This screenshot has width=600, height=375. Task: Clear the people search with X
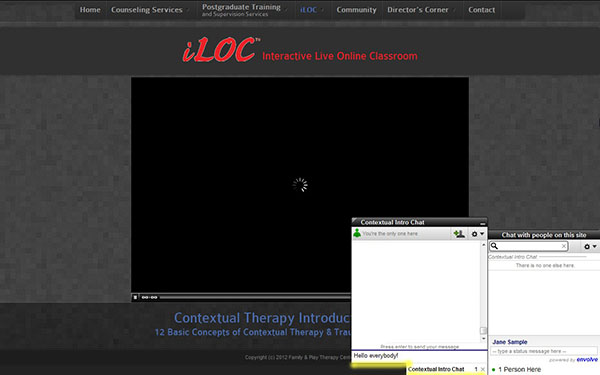(x=564, y=246)
